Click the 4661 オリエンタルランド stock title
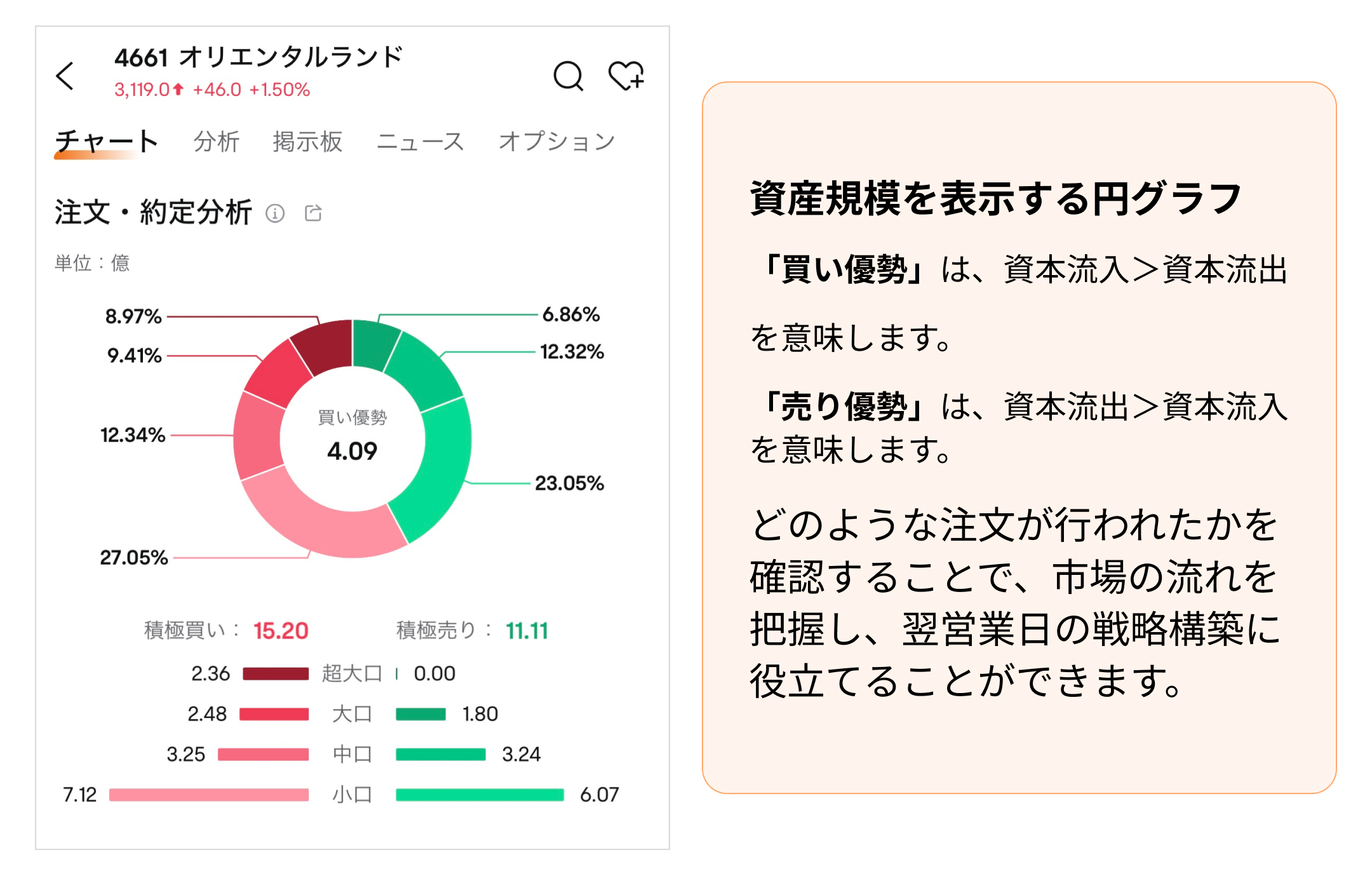The image size is (1372, 876). pyautogui.click(x=259, y=57)
